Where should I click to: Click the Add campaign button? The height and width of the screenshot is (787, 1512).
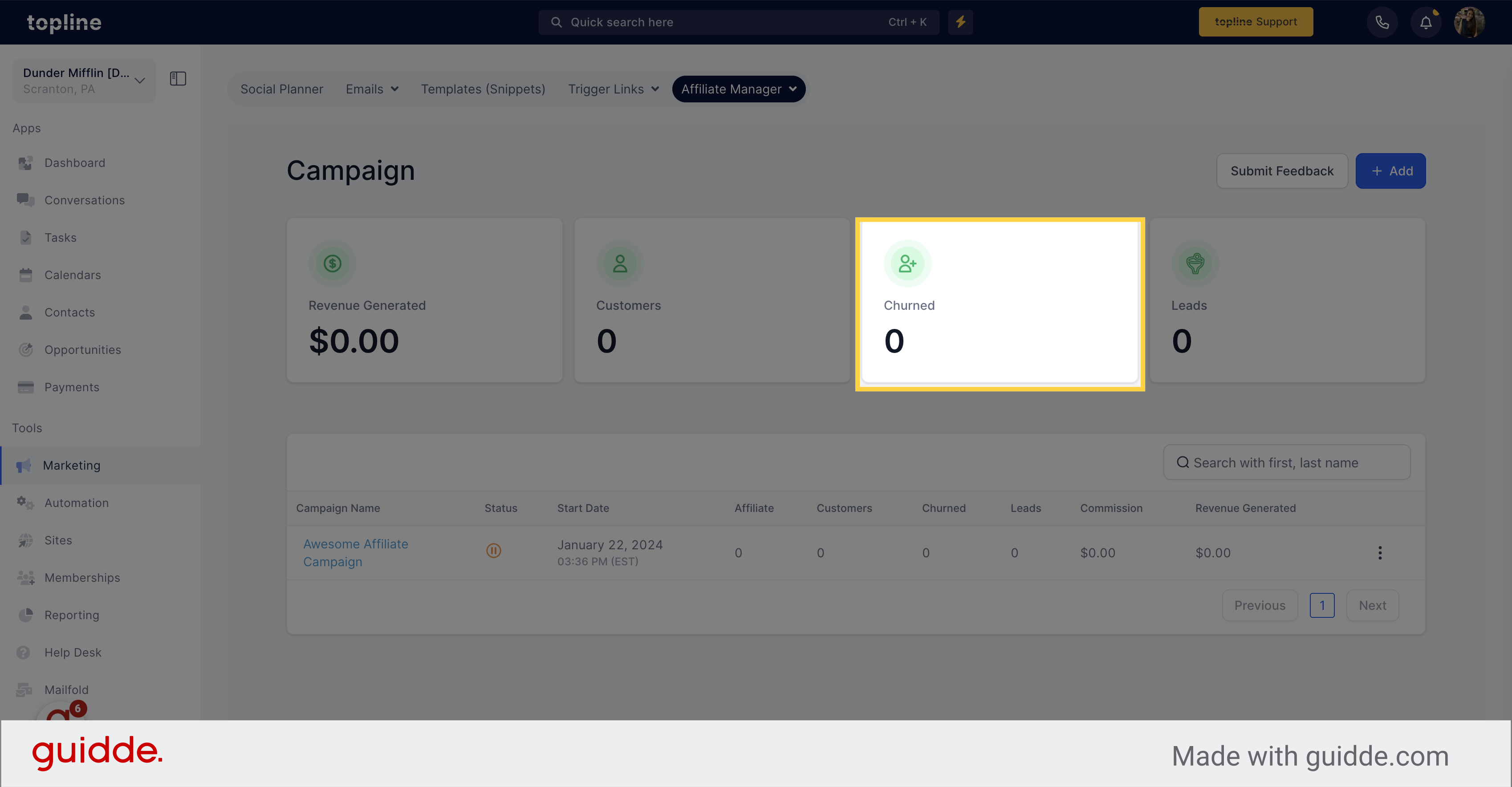[x=1390, y=171]
